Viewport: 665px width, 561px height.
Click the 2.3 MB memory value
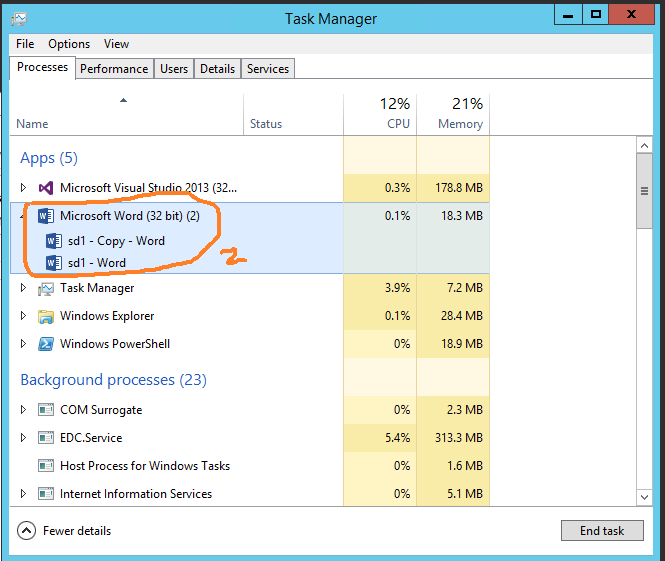click(465, 410)
